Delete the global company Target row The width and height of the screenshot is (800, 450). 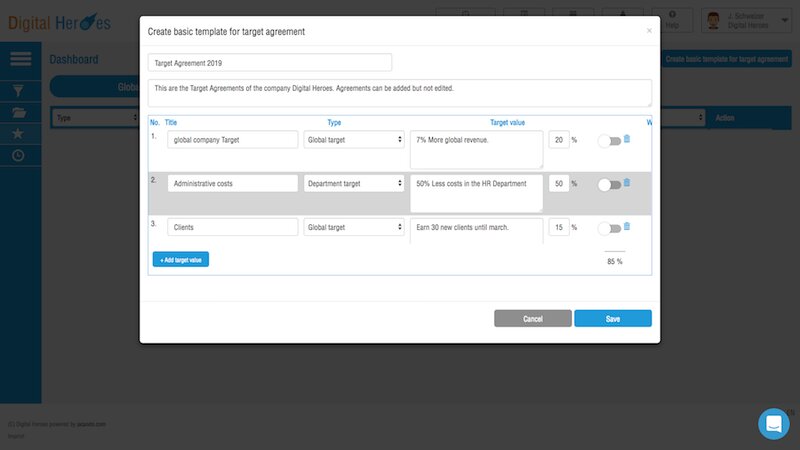click(x=627, y=139)
